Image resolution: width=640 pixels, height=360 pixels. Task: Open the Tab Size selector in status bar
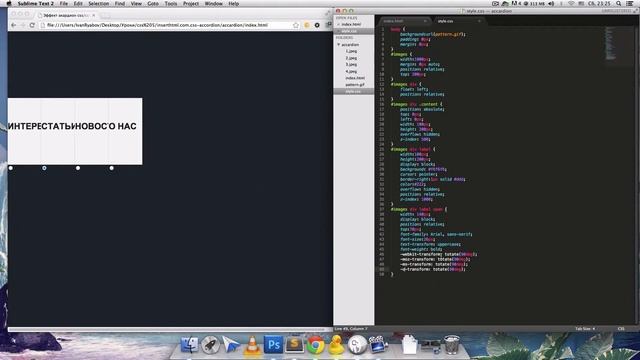[x=585, y=329]
